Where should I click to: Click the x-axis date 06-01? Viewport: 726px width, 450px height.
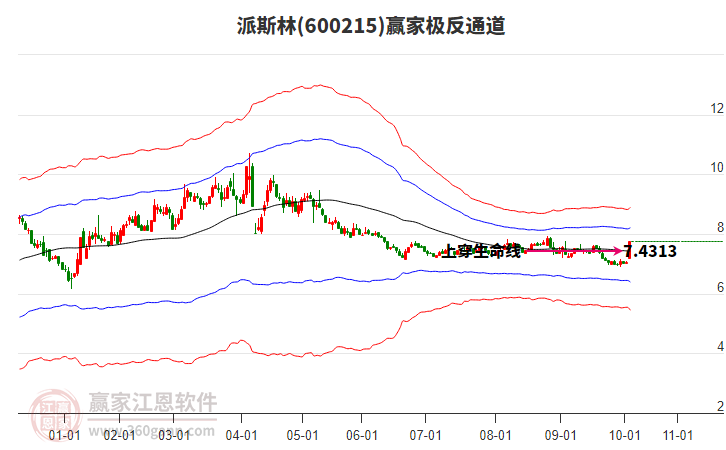click(362, 435)
